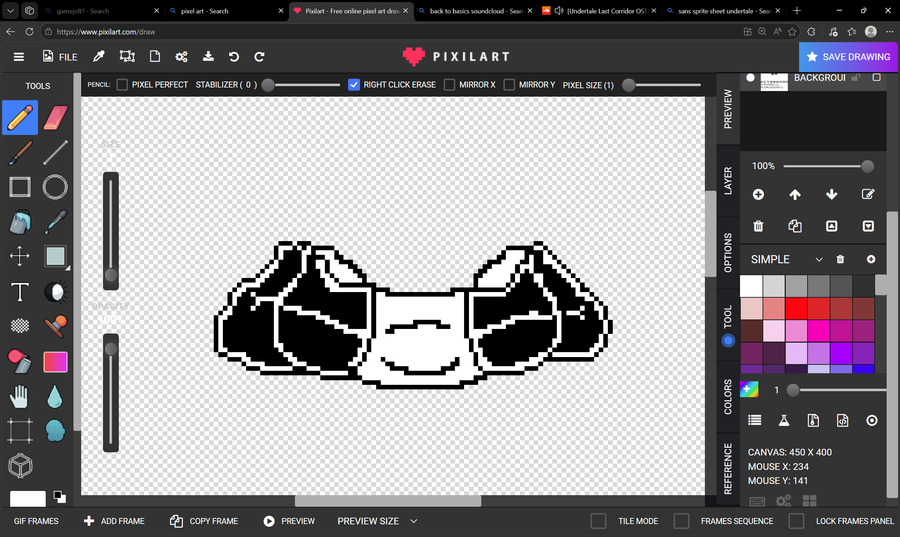Select the Stamp tool
The height and width of the screenshot is (537, 900).
(x=55, y=326)
